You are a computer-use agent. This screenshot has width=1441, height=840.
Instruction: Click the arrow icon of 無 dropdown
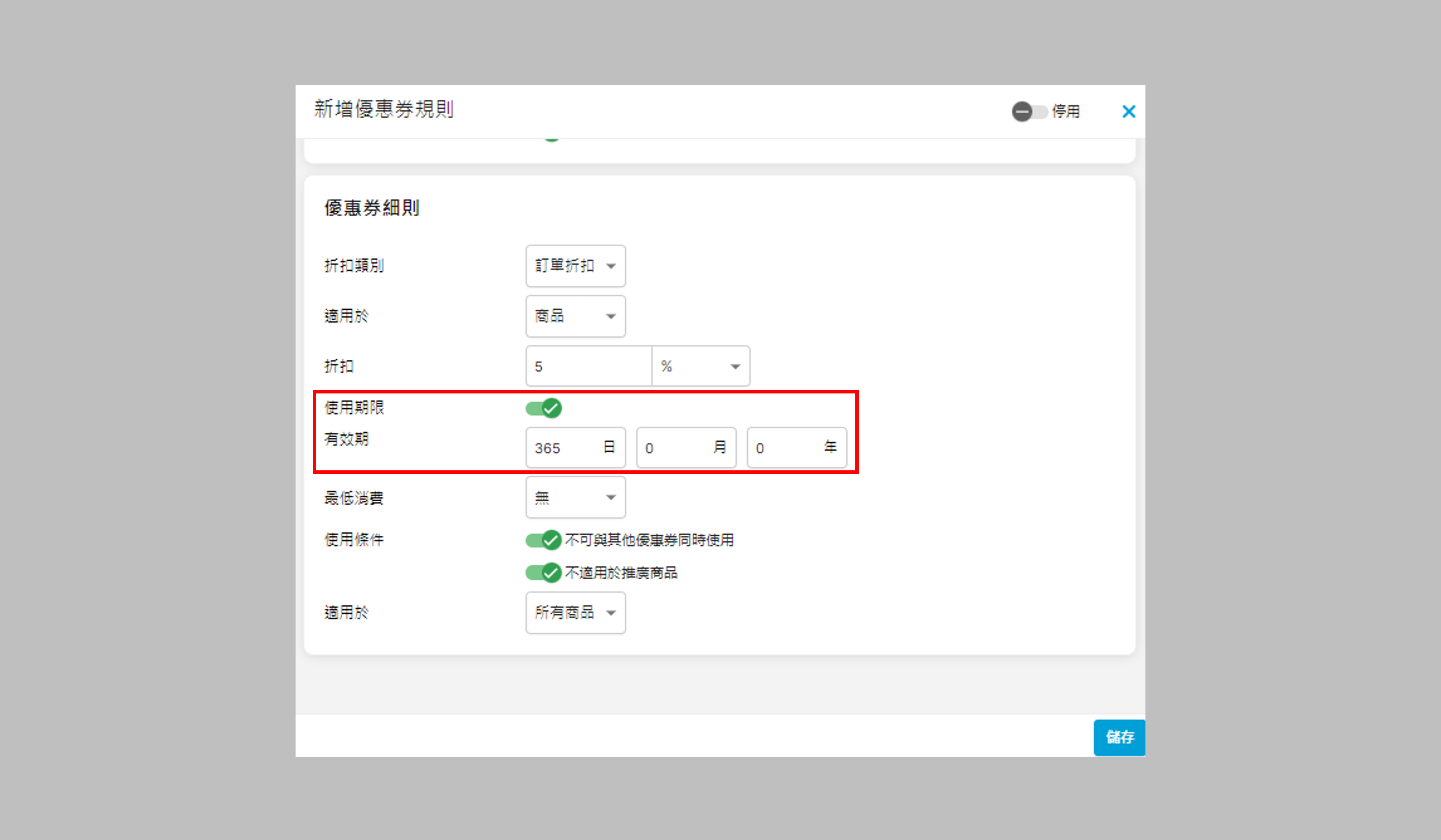tap(611, 498)
